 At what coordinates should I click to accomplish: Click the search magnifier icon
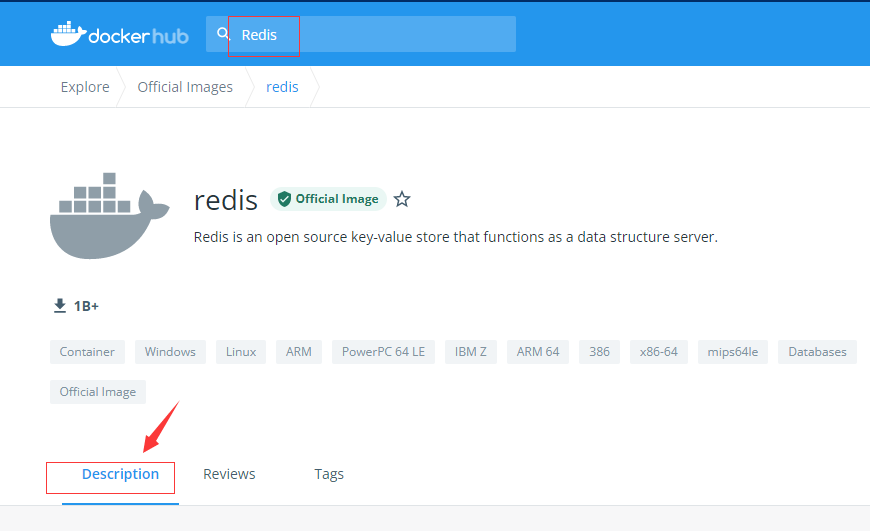pos(222,34)
